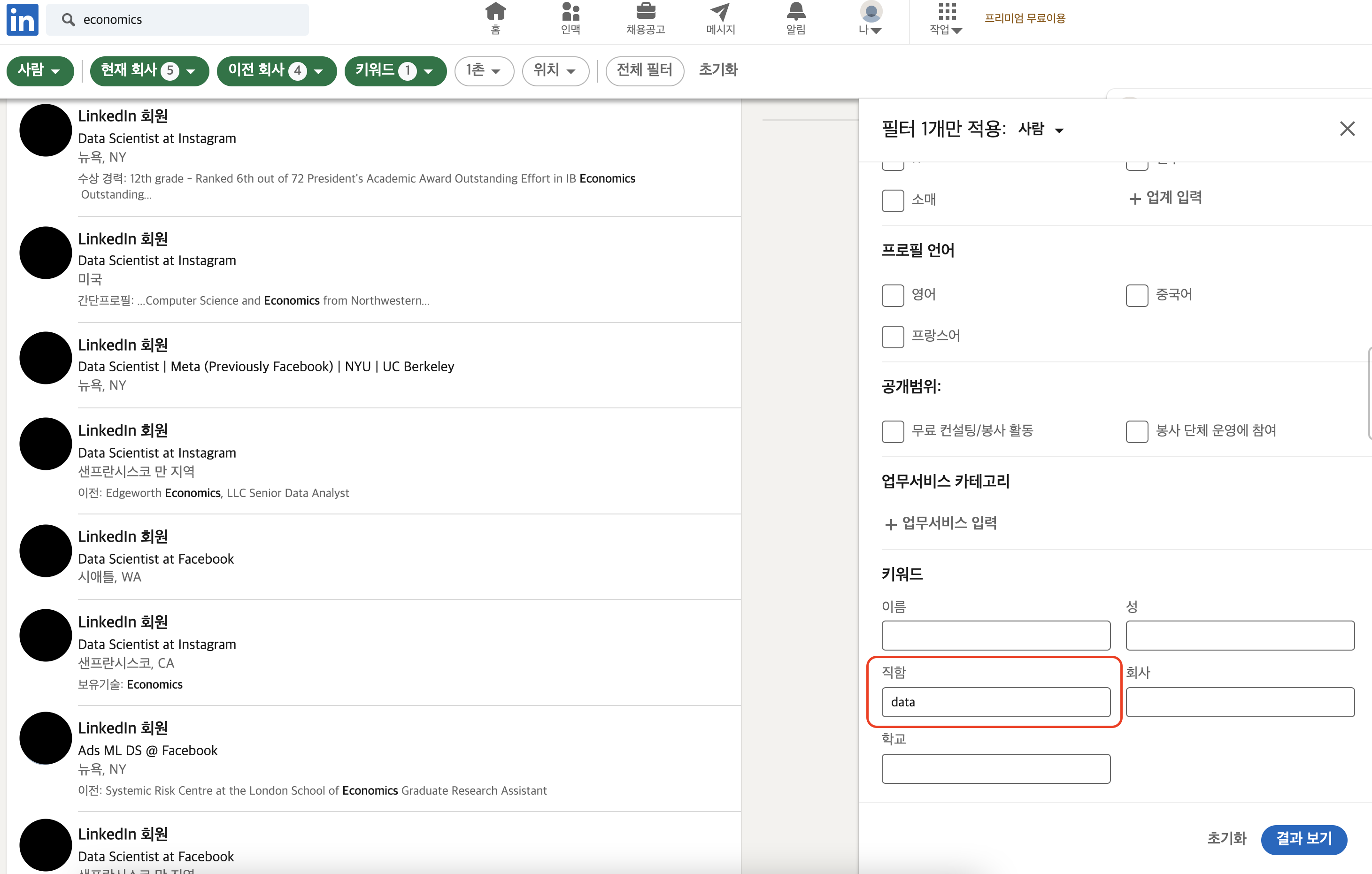Click the 프리미엄 무료이용 link
The height and width of the screenshot is (874, 1372).
pyautogui.click(x=1025, y=18)
